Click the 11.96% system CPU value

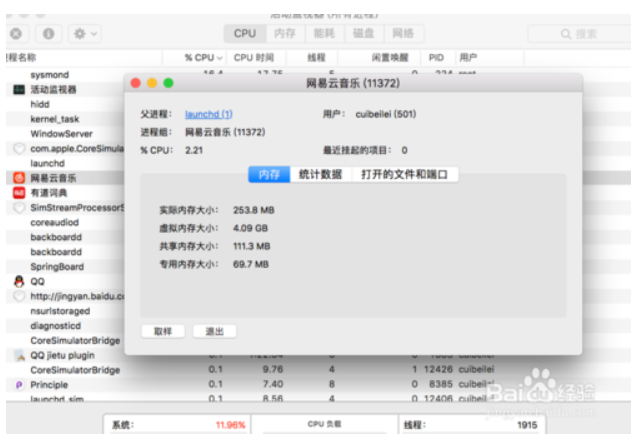pos(230,425)
